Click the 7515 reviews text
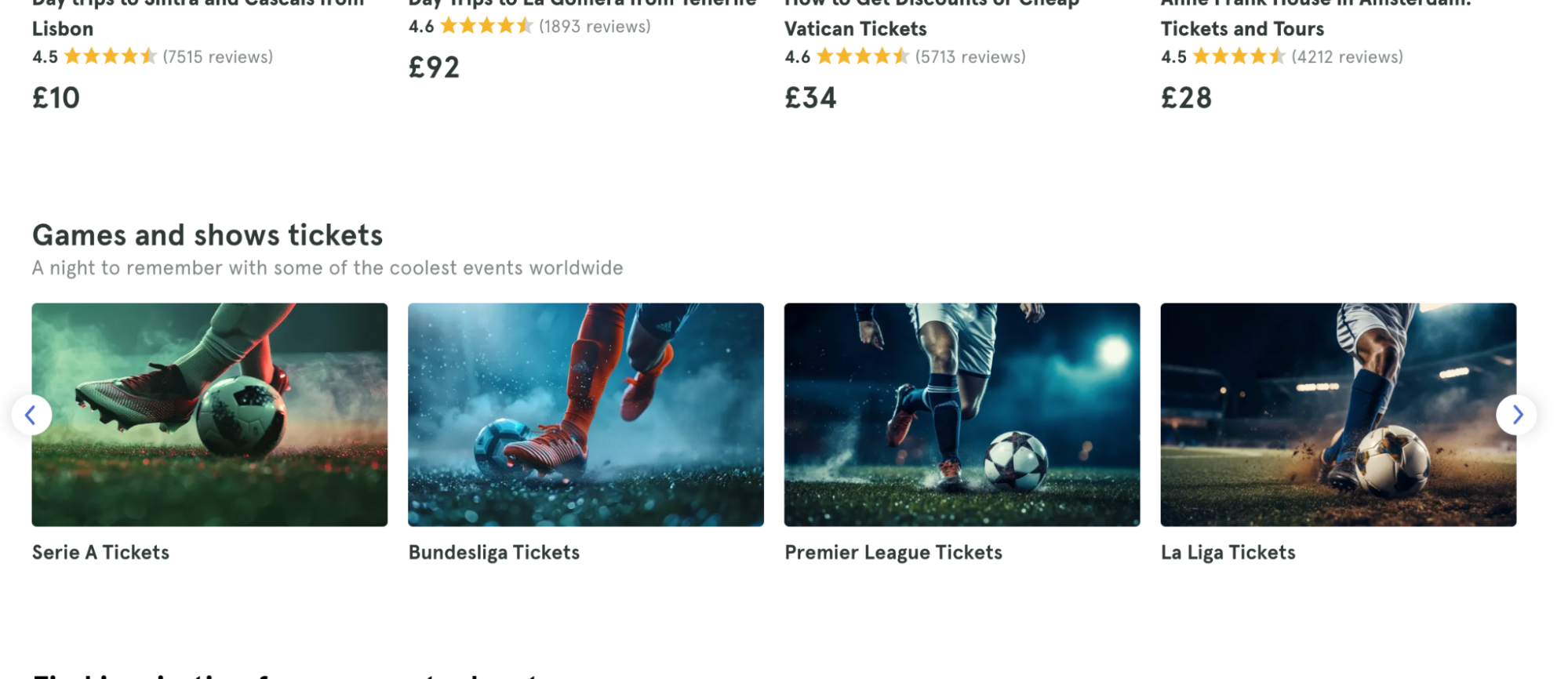 click(x=216, y=56)
